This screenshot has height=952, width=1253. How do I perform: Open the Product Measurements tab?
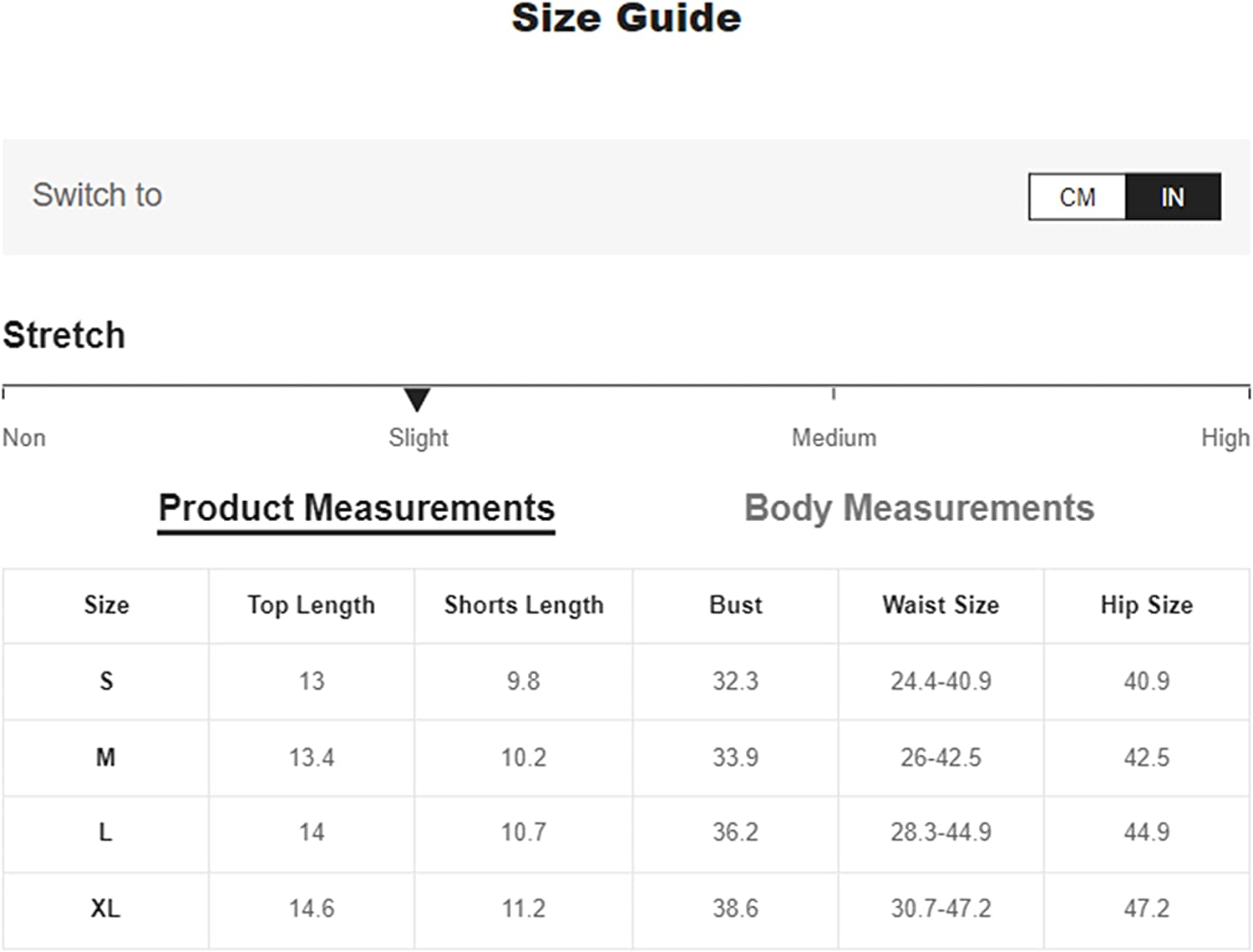click(x=357, y=509)
